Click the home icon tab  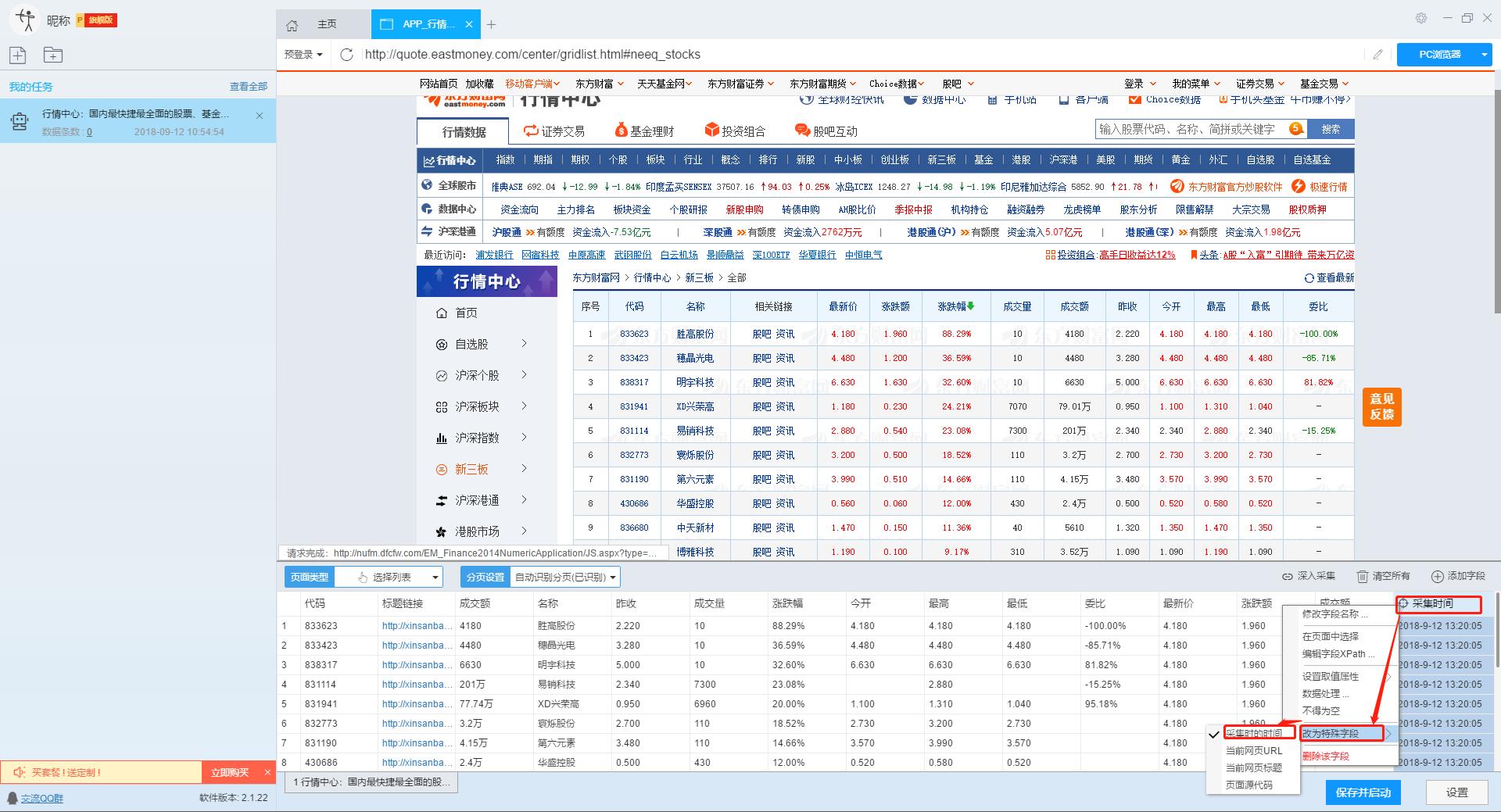pos(292,25)
